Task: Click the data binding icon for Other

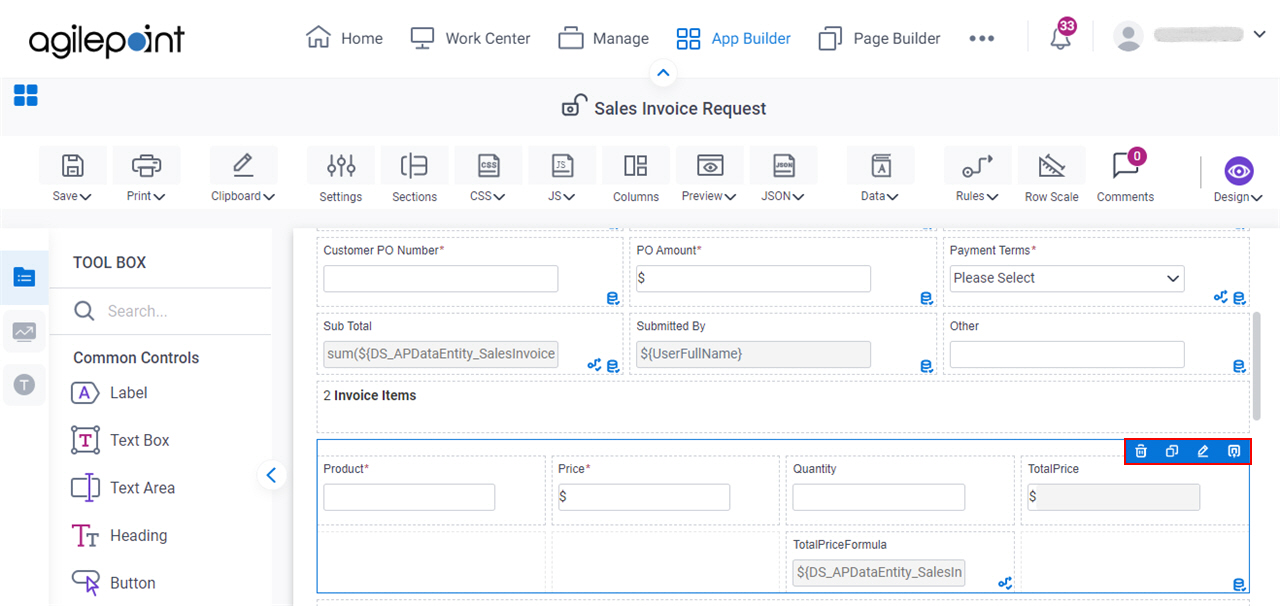Action: [x=1239, y=366]
